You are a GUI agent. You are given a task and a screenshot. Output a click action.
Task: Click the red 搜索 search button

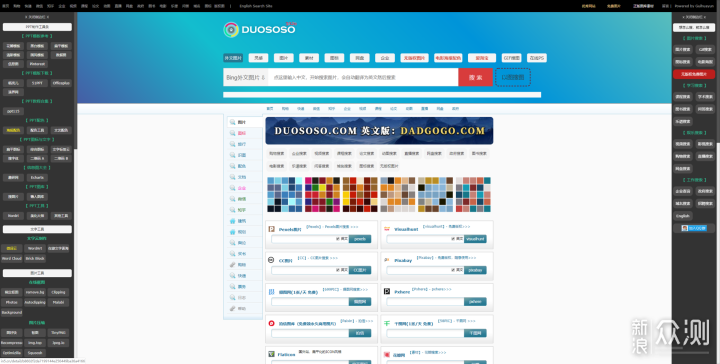click(x=475, y=78)
